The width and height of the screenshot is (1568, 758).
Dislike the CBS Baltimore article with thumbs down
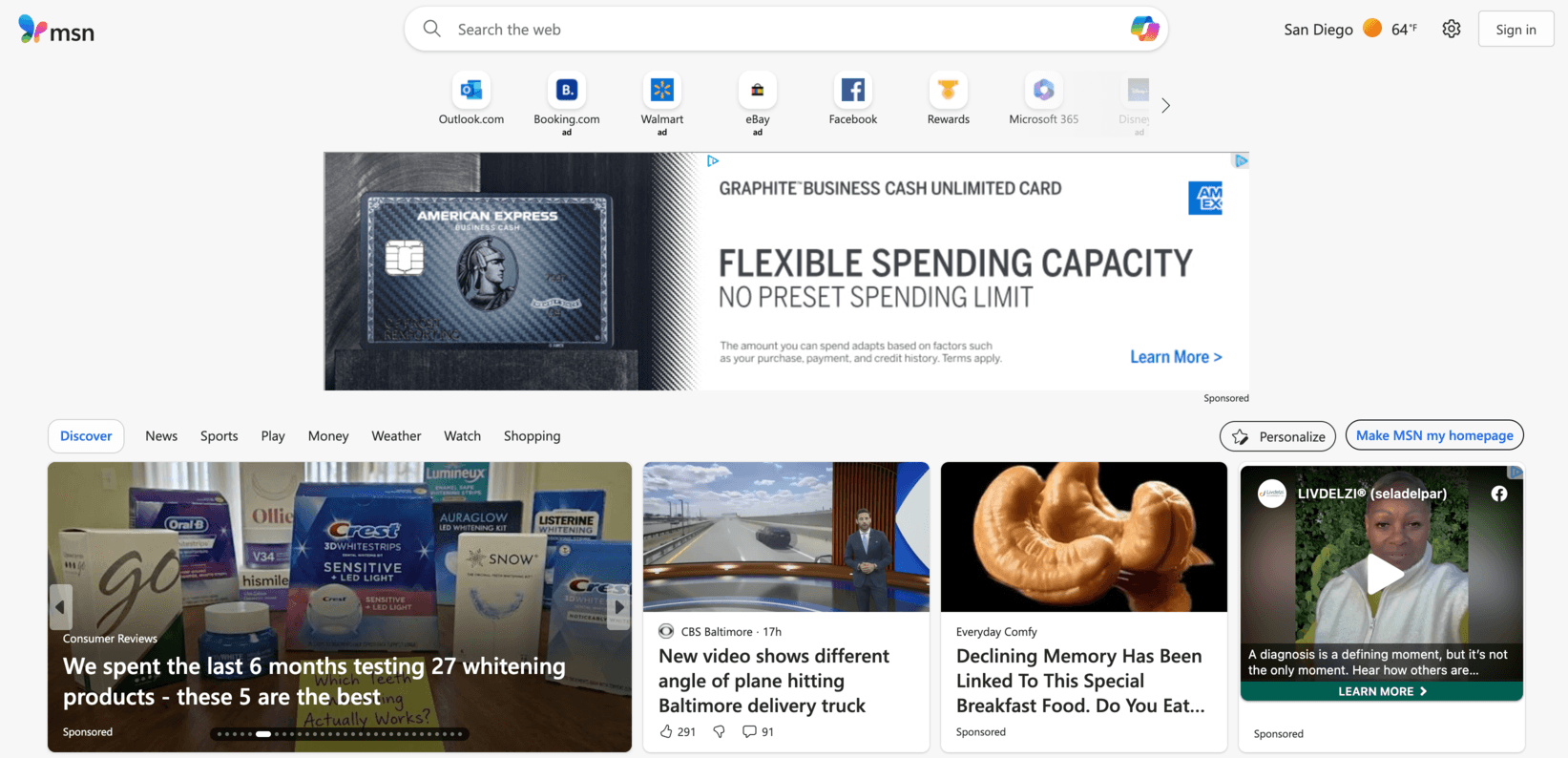point(720,731)
